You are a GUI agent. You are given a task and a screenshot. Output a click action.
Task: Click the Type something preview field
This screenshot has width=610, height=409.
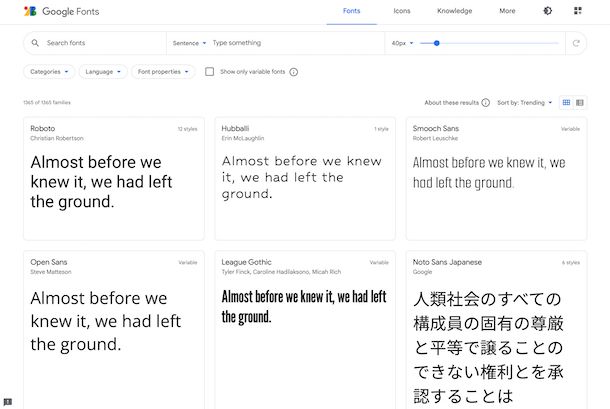[x=296, y=43]
